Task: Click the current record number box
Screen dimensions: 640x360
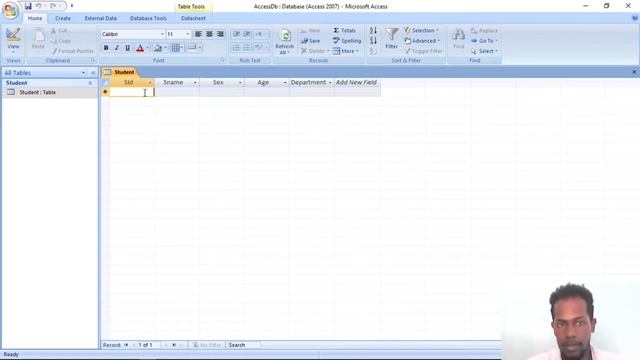Action: click(149, 345)
